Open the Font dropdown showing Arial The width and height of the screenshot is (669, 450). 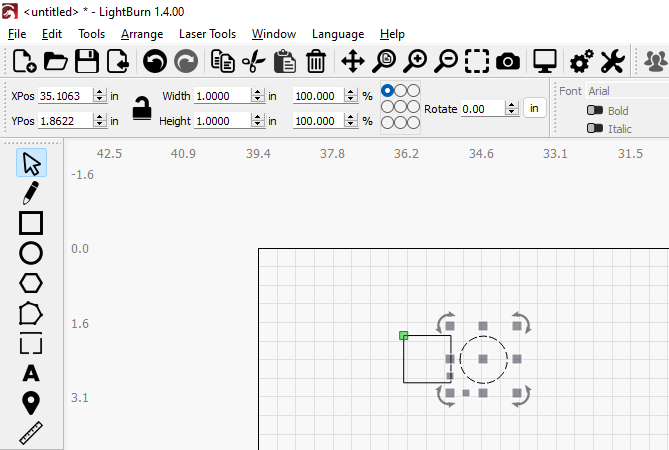click(627, 91)
